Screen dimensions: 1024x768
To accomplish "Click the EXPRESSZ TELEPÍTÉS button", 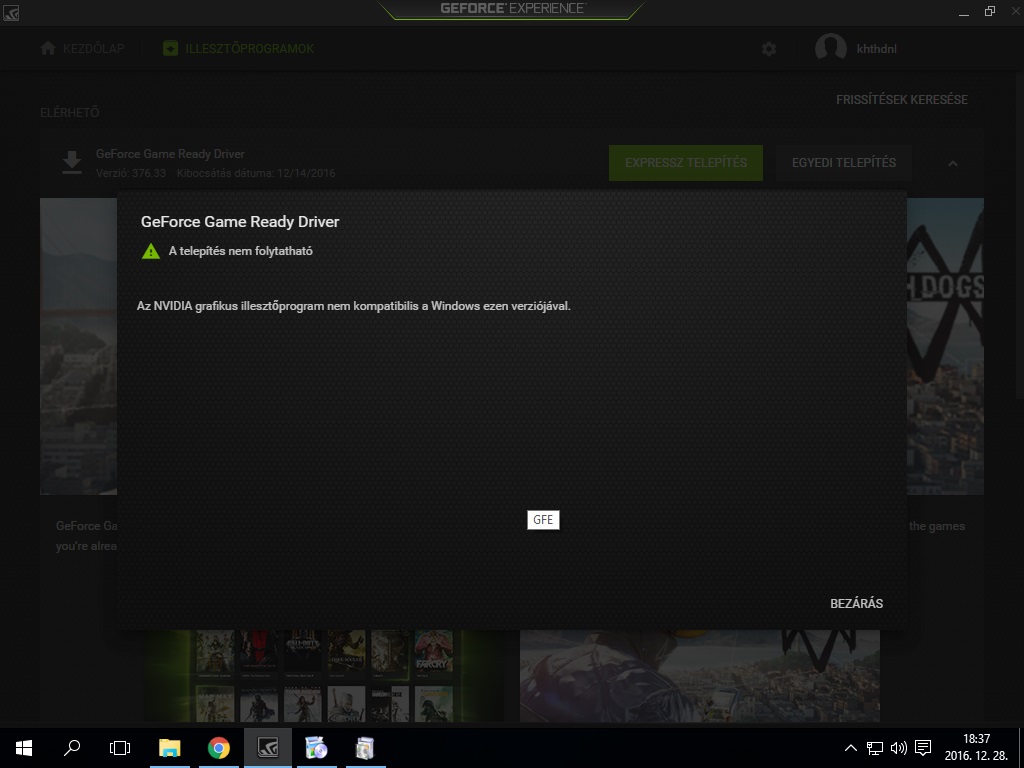I will tap(686, 163).
